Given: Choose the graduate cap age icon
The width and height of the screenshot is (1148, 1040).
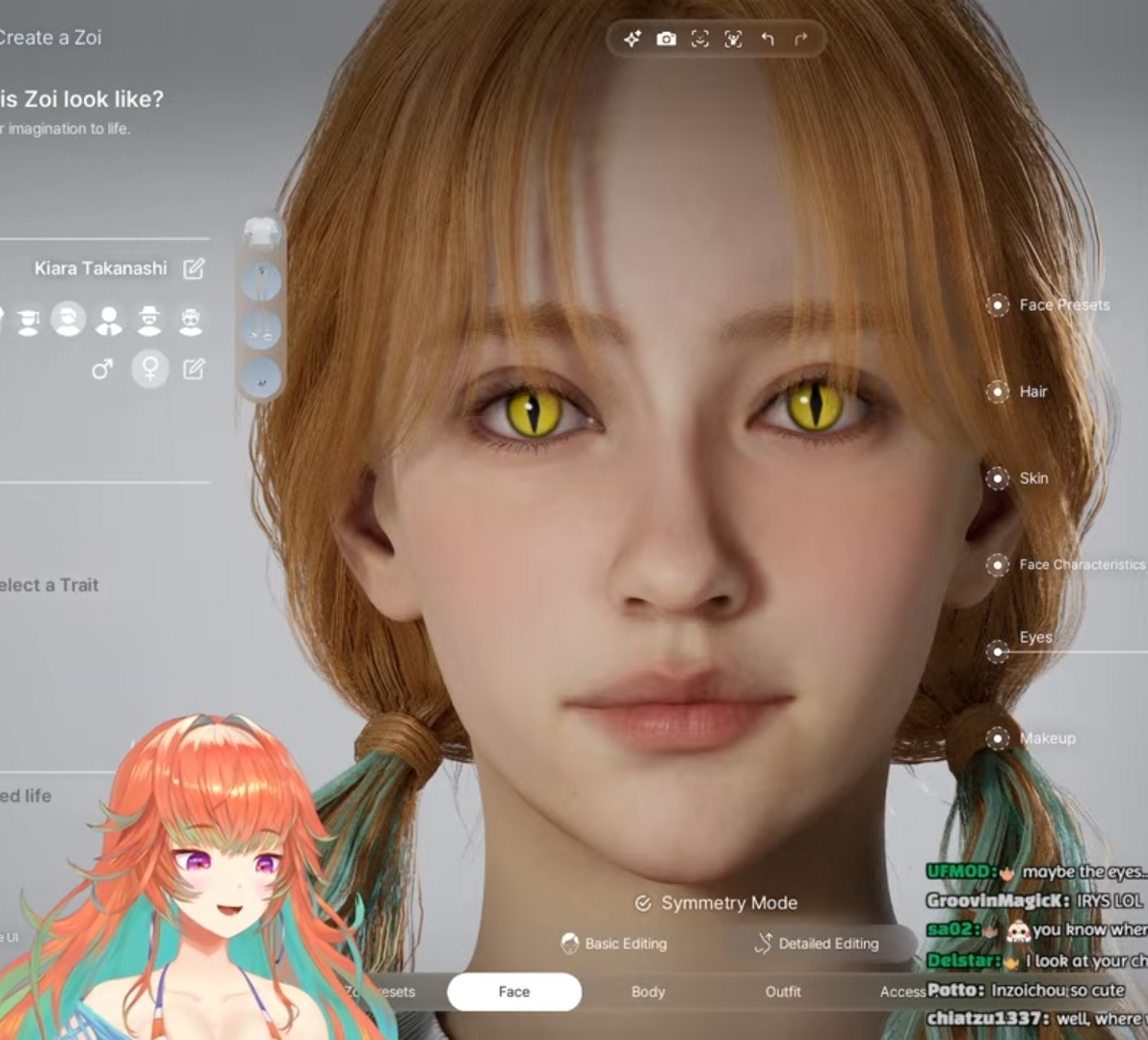Looking at the screenshot, I should pos(28,321).
